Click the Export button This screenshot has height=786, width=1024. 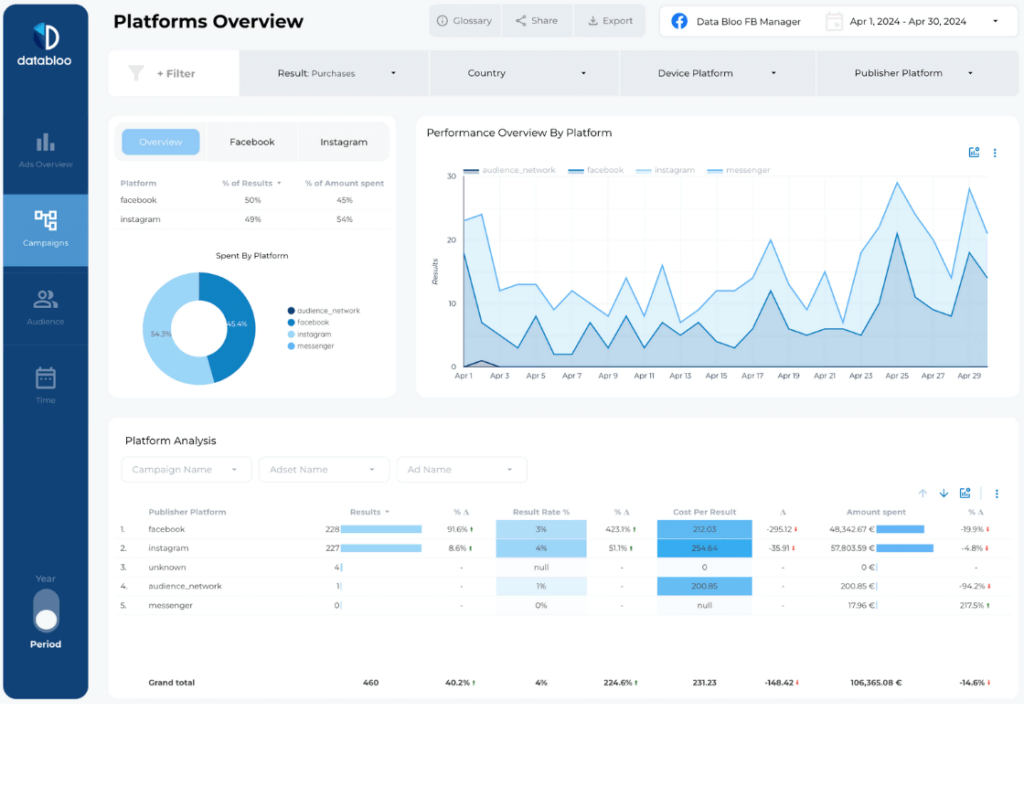click(610, 21)
